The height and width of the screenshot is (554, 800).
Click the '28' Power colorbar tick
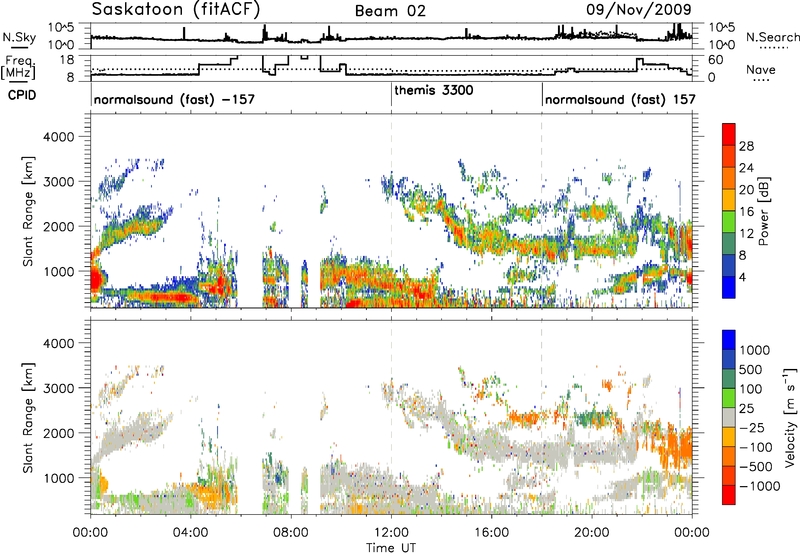[746, 146]
